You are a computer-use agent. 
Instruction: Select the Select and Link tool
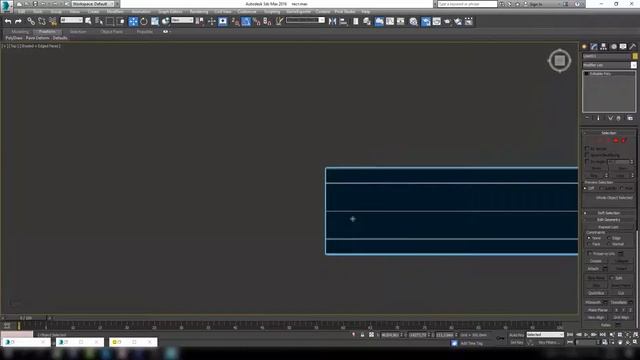click(x=31, y=21)
